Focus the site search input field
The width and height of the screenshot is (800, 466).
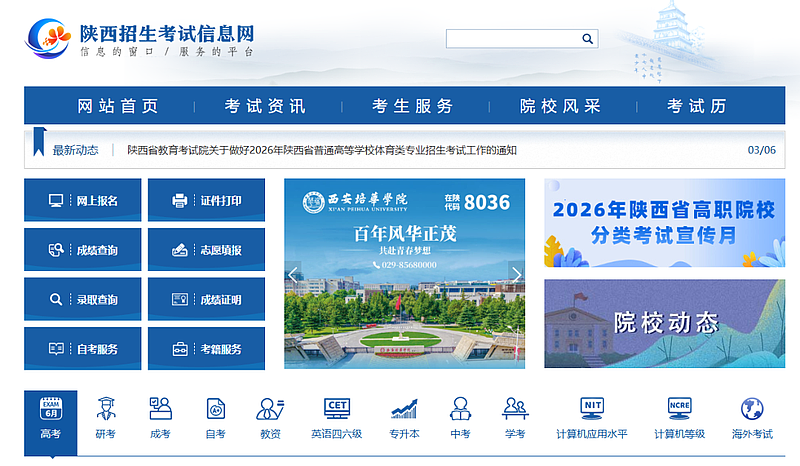(x=512, y=39)
